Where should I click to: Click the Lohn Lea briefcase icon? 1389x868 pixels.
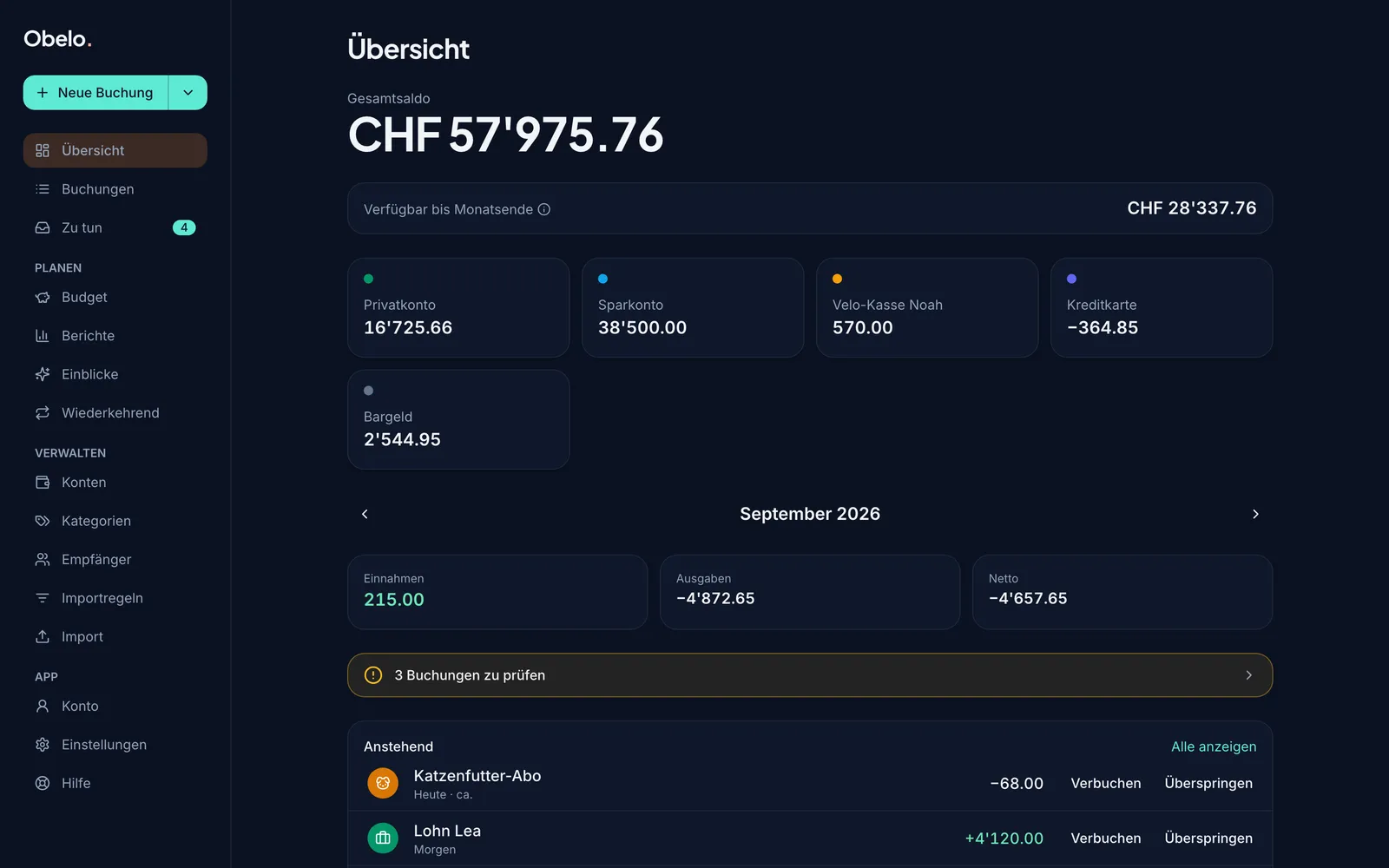[x=383, y=838]
